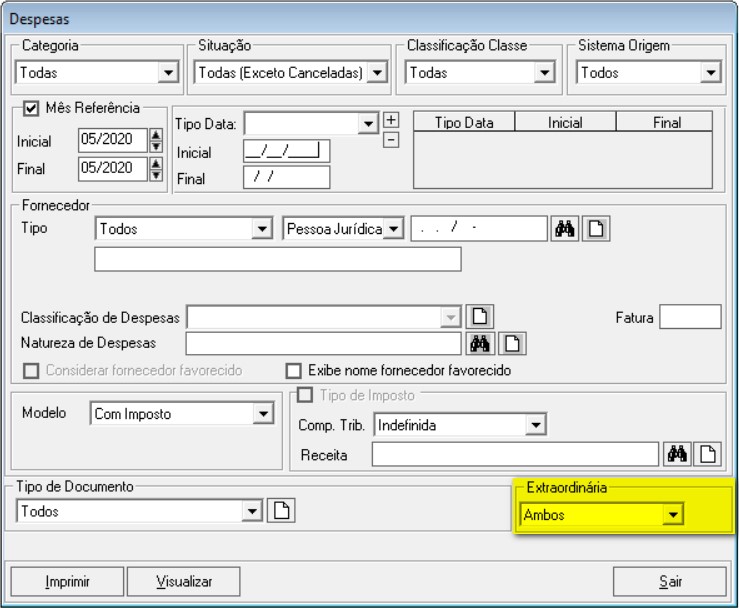Enable the Tipo de Imposto checkbox
Viewport: 739px width, 608px height.
(x=305, y=395)
